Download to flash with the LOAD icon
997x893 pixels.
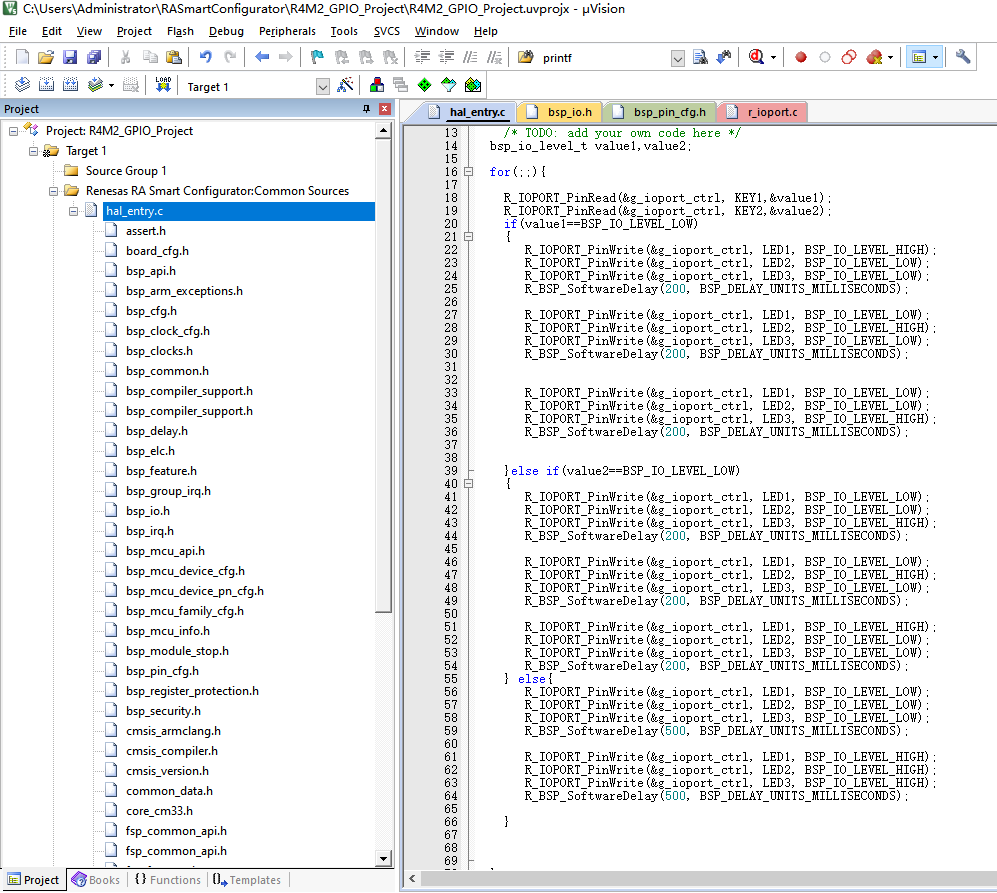click(x=163, y=85)
